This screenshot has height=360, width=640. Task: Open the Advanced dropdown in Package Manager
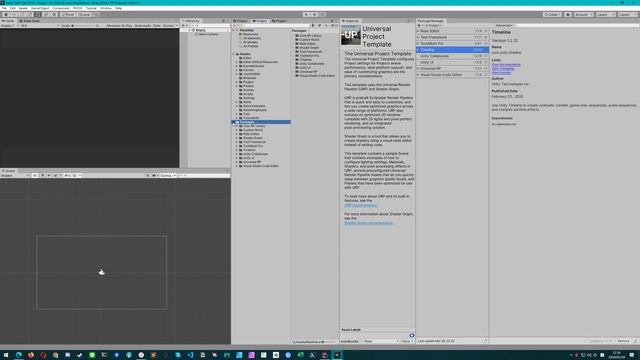[x=504, y=26]
